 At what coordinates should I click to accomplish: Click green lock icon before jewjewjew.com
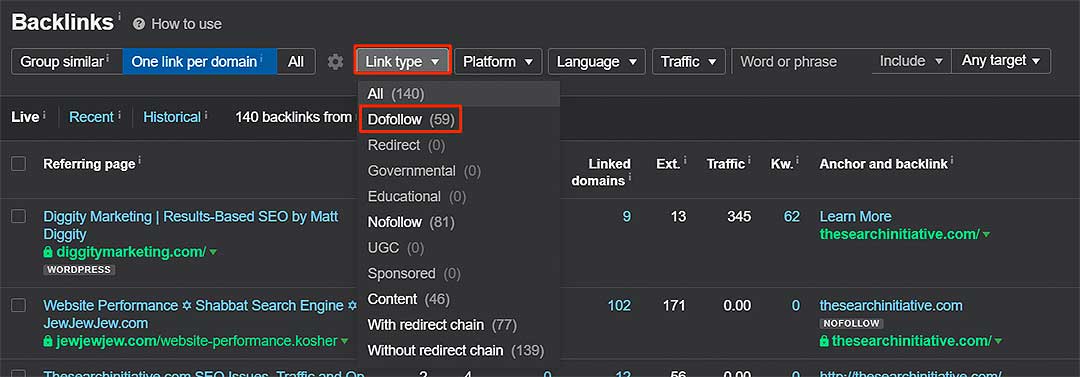(48, 341)
